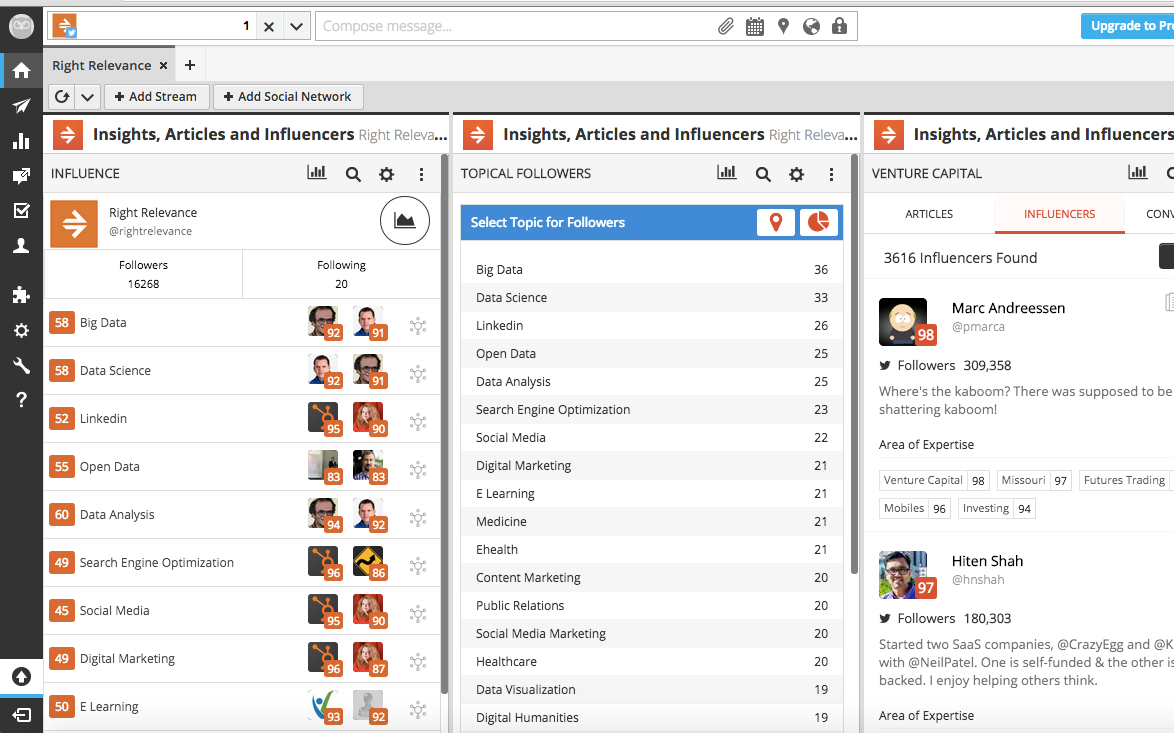Open the Publisher paper plane icon in sidebar
1174x733 pixels.
22,106
